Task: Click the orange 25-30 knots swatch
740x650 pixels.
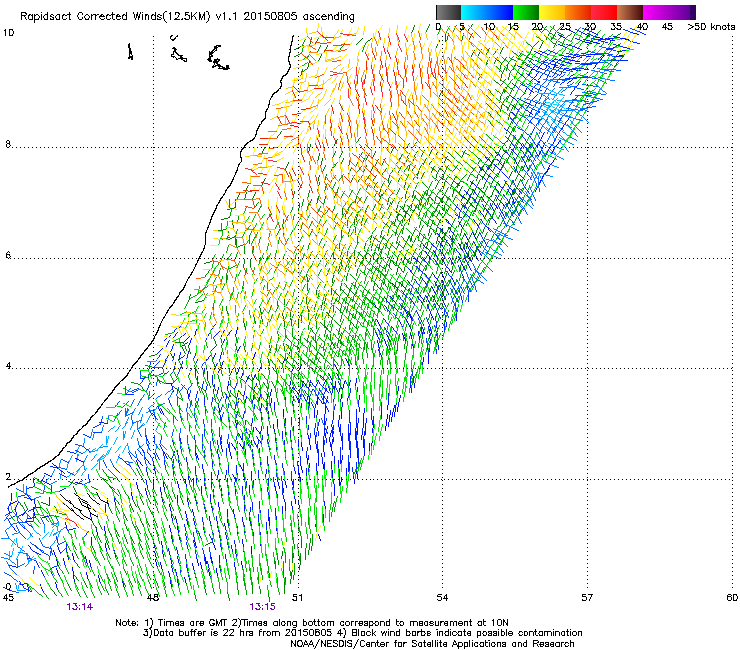Action: coord(578,12)
